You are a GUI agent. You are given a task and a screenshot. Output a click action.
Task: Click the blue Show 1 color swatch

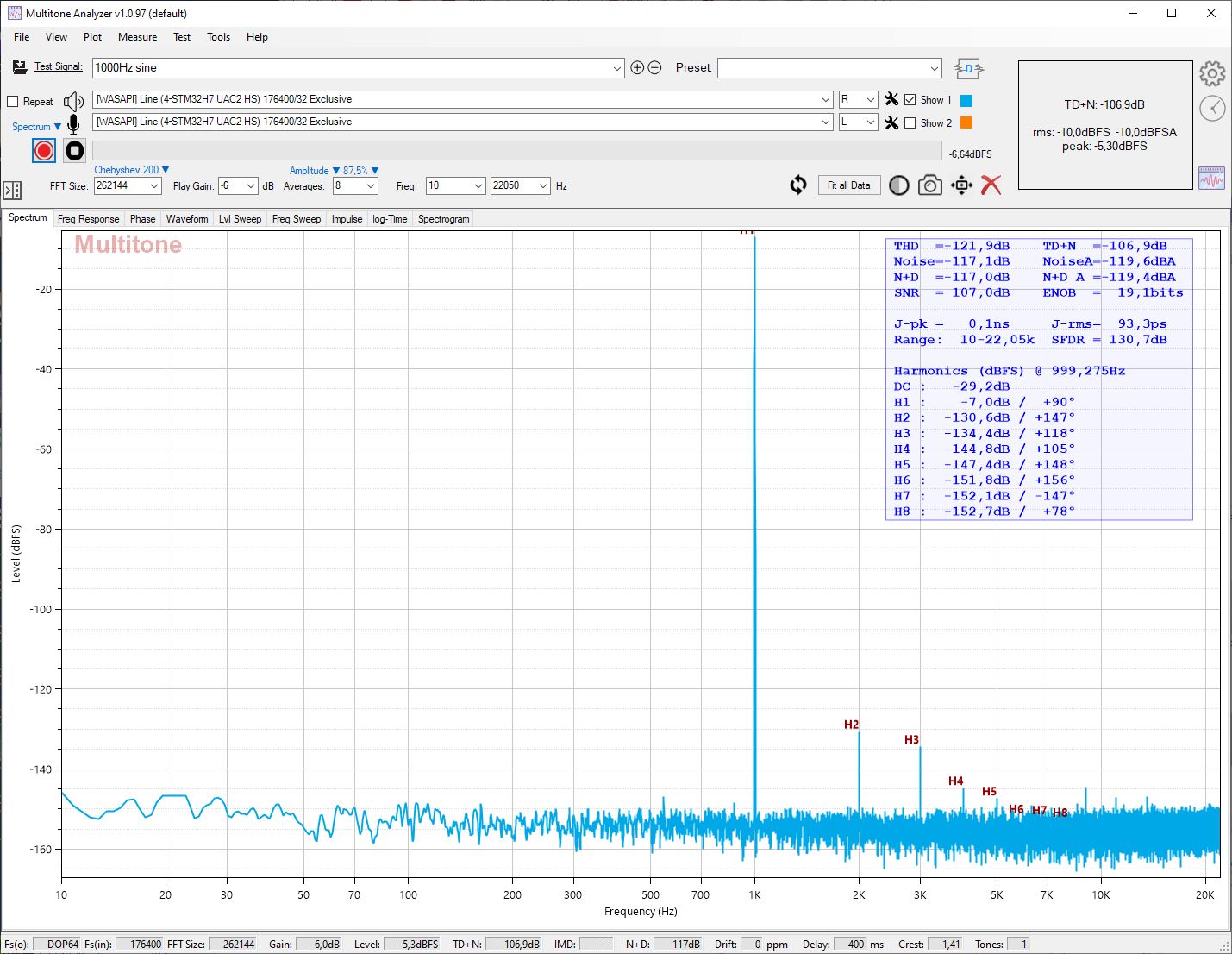click(966, 101)
